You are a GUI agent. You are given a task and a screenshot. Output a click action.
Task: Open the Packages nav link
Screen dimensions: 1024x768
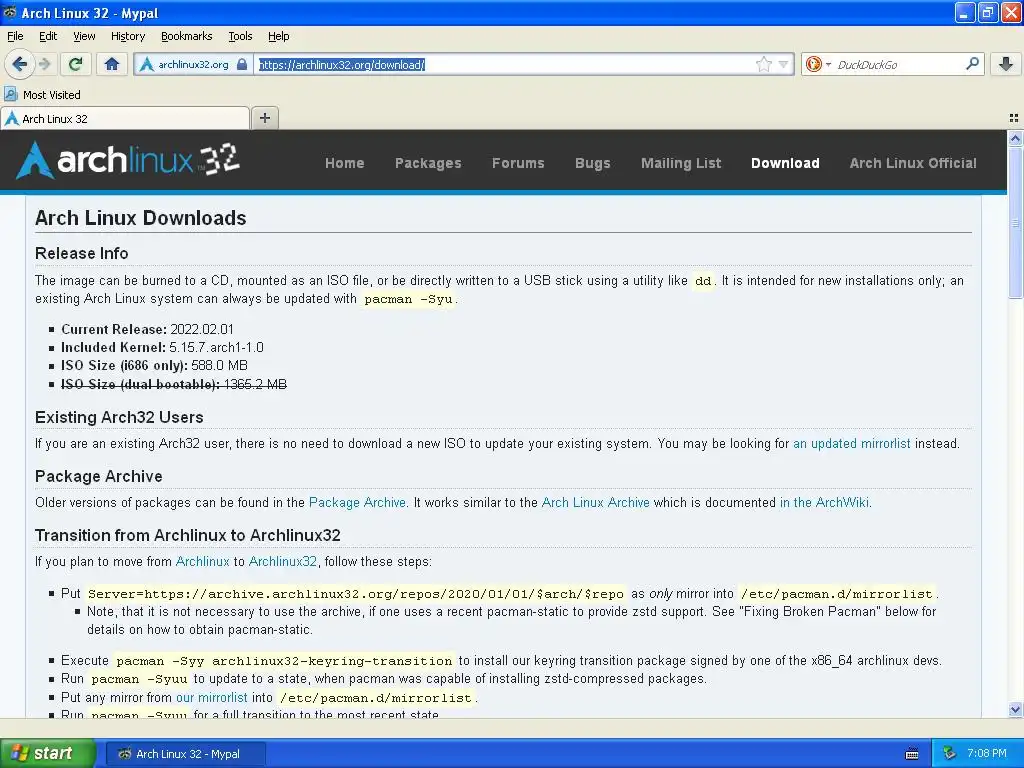(x=428, y=163)
